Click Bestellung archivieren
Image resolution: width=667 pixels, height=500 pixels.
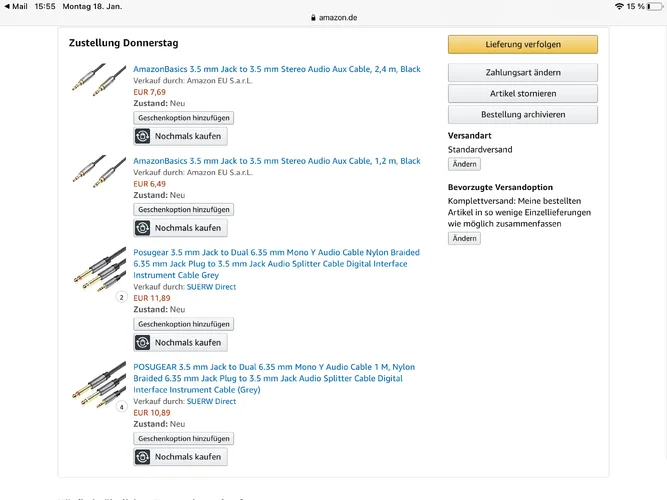coord(522,115)
